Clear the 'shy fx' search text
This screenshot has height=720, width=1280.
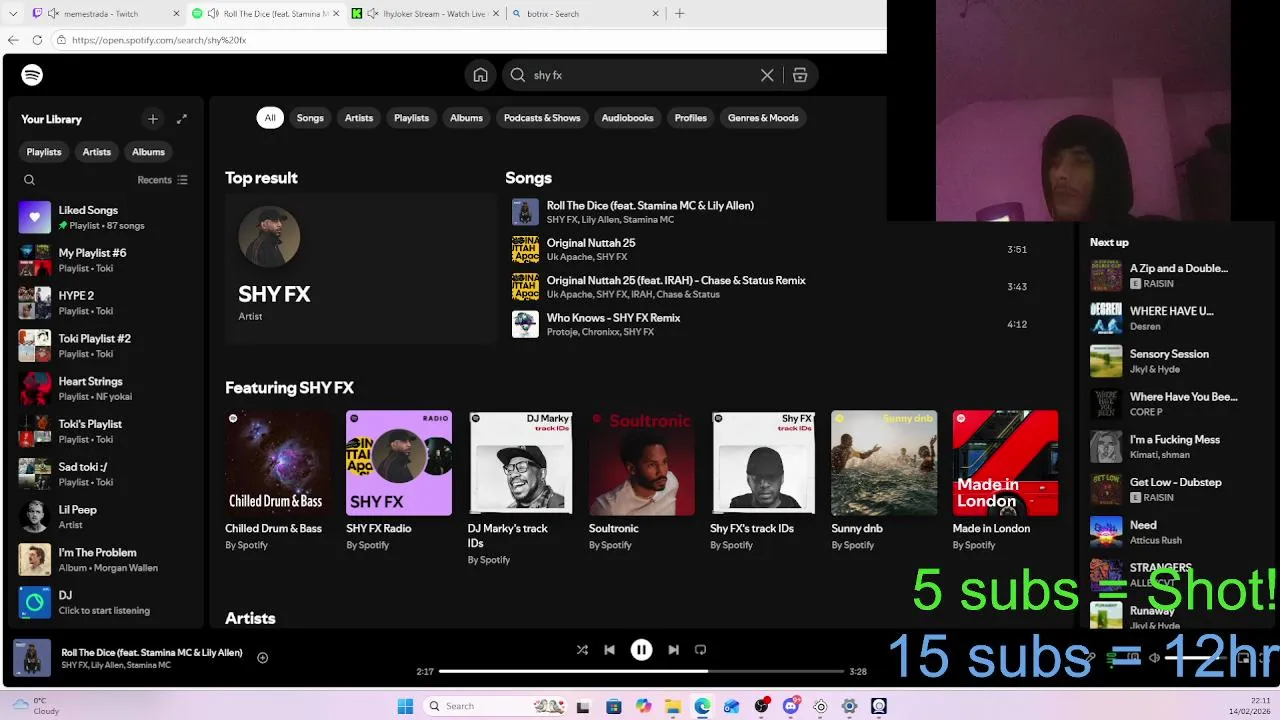click(x=767, y=75)
